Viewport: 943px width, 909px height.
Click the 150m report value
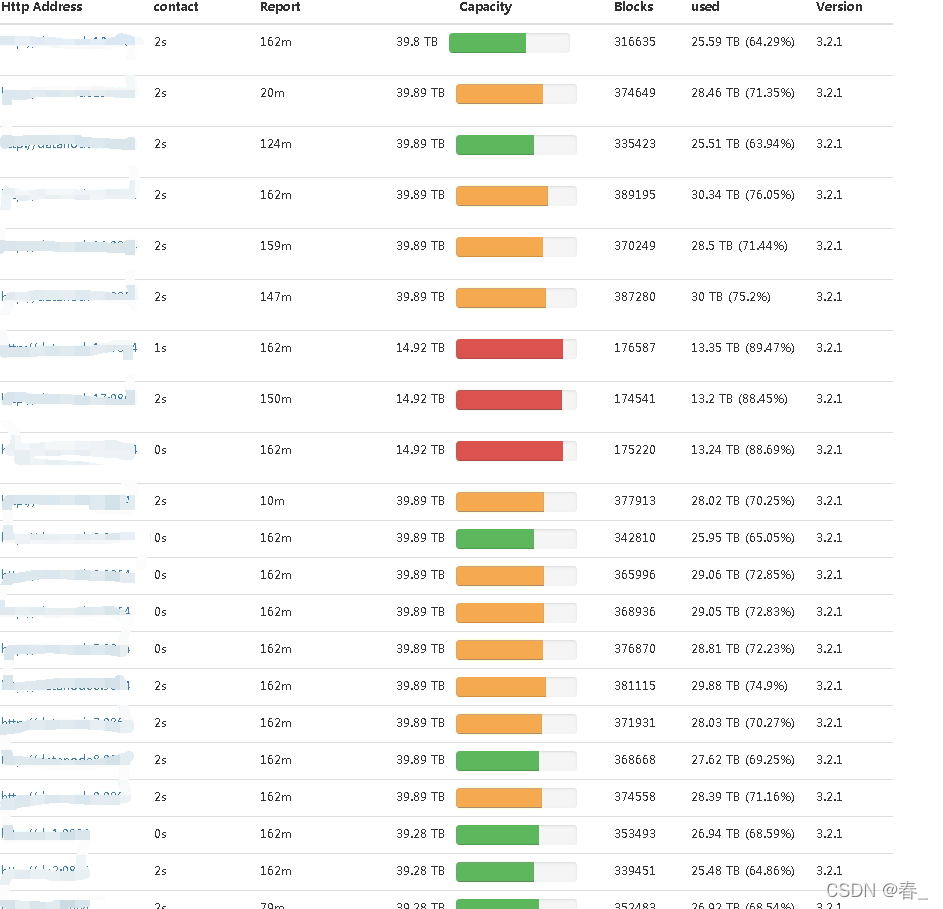pos(276,400)
